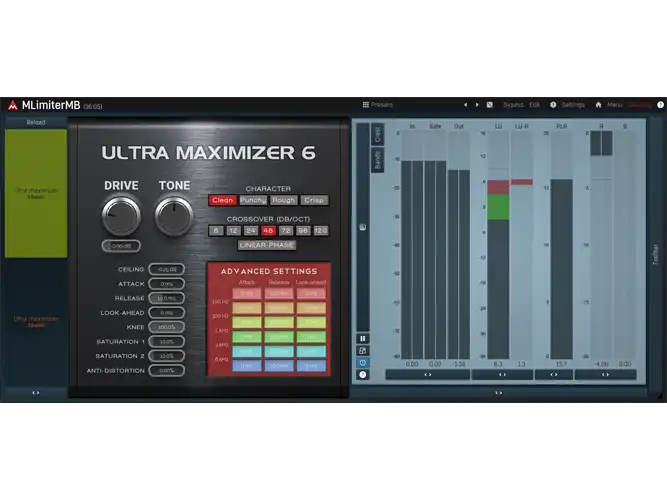Click the ANTI-DISTORTION value field
The image size is (667, 500).
click(x=167, y=371)
